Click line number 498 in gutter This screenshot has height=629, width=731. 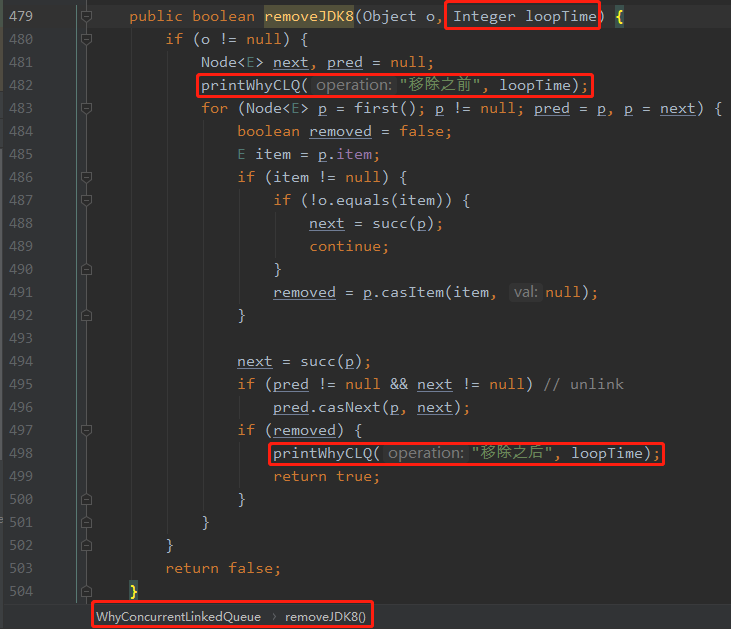pos(21,453)
